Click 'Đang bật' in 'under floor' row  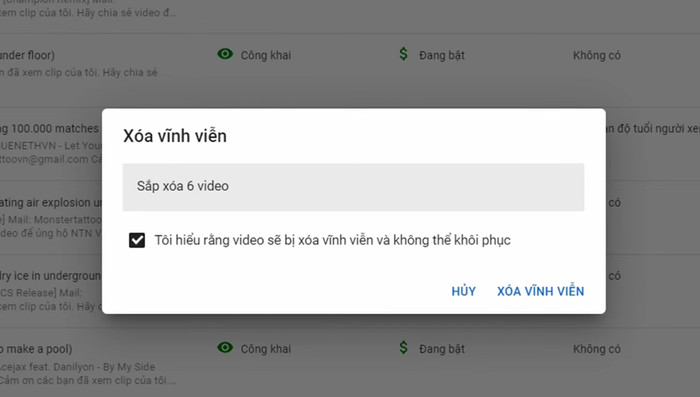pos(442,55)
